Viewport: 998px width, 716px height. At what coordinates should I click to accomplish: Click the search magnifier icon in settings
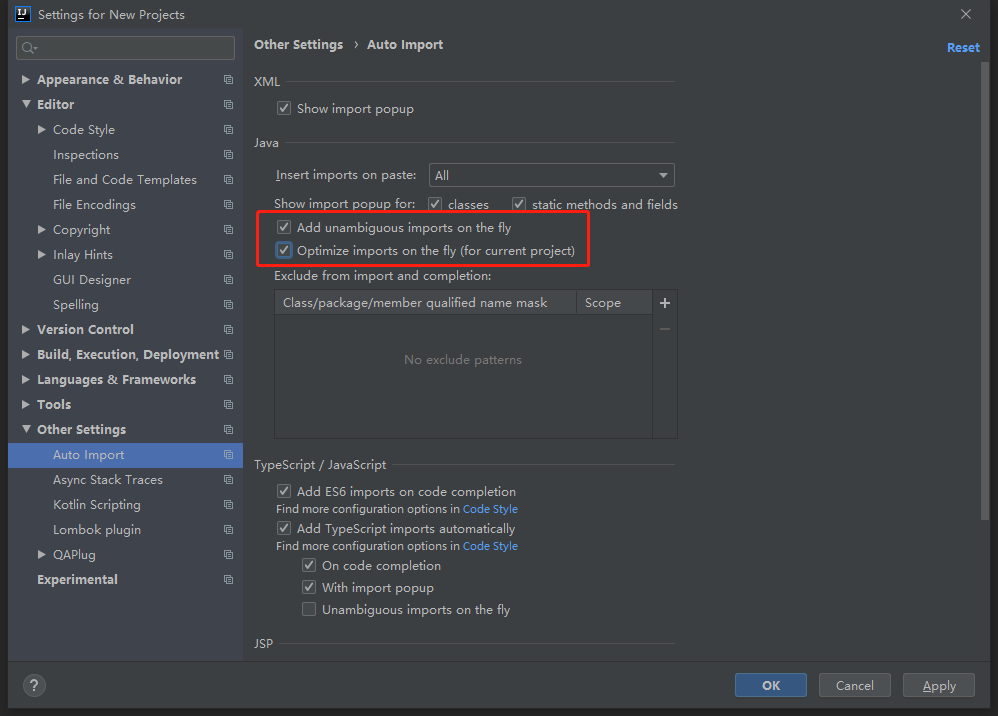click(x=29, y=48)
